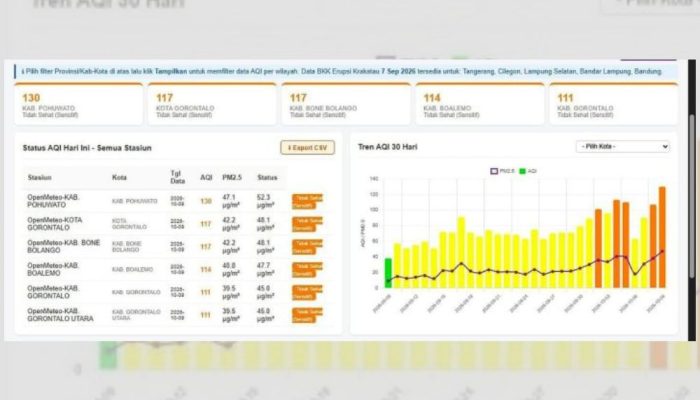Click the Status column header
Screen dimensions: 700x400
click(x=267, y=178)
